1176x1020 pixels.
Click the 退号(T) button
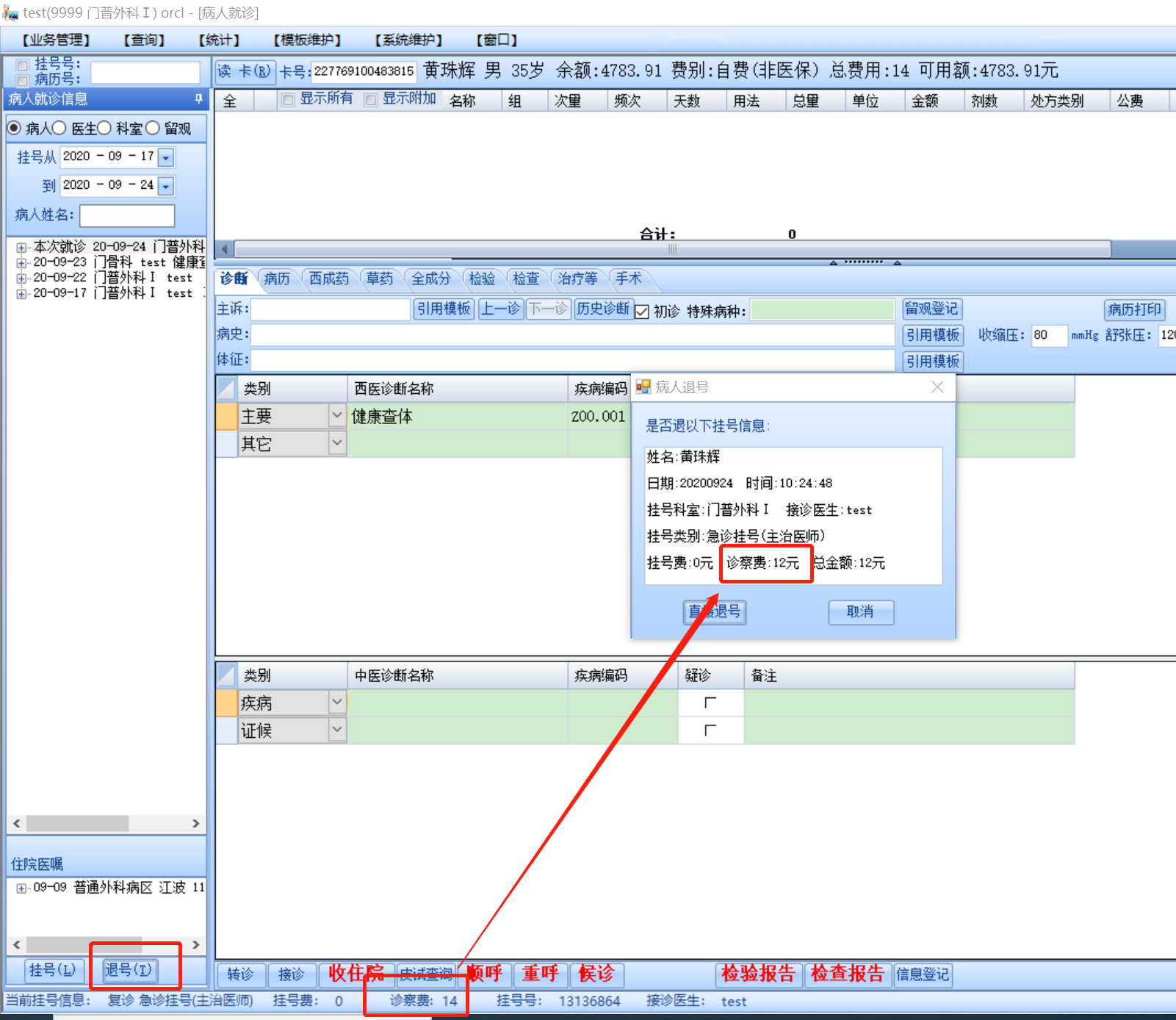pos(129,970)
